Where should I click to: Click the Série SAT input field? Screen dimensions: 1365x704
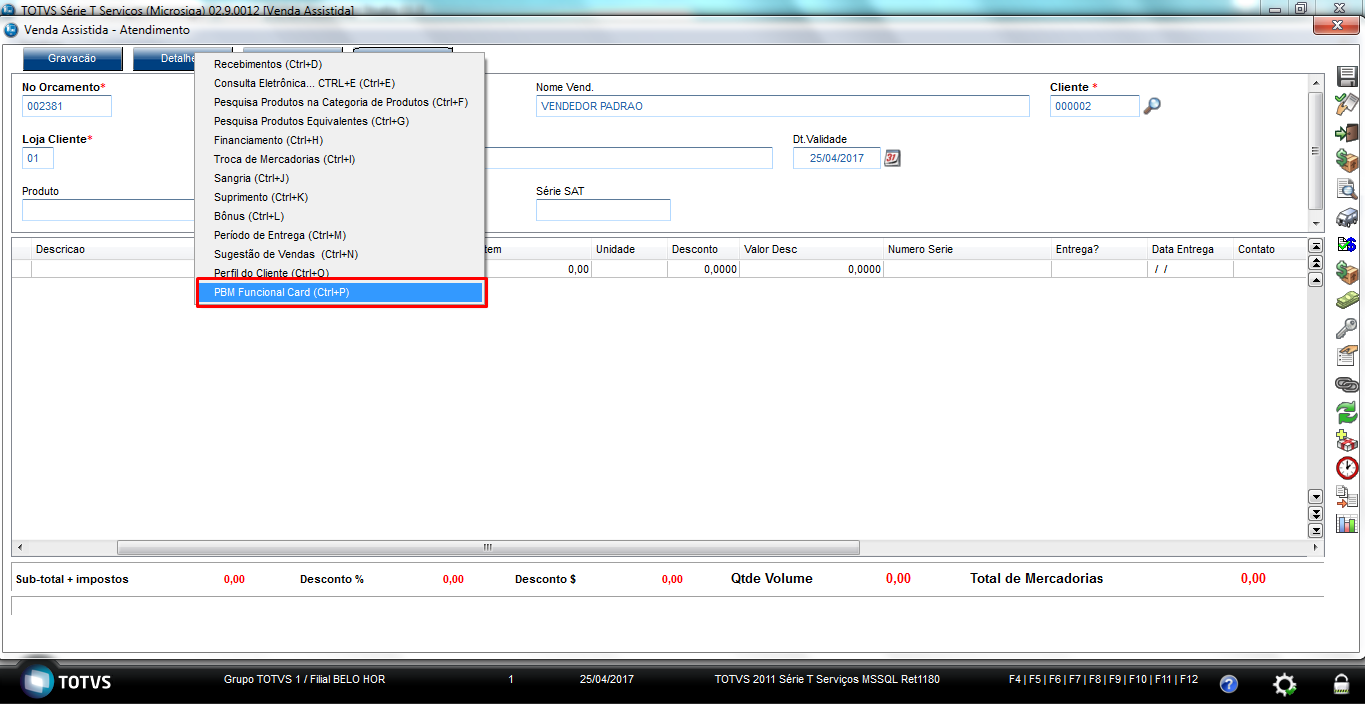603,210
